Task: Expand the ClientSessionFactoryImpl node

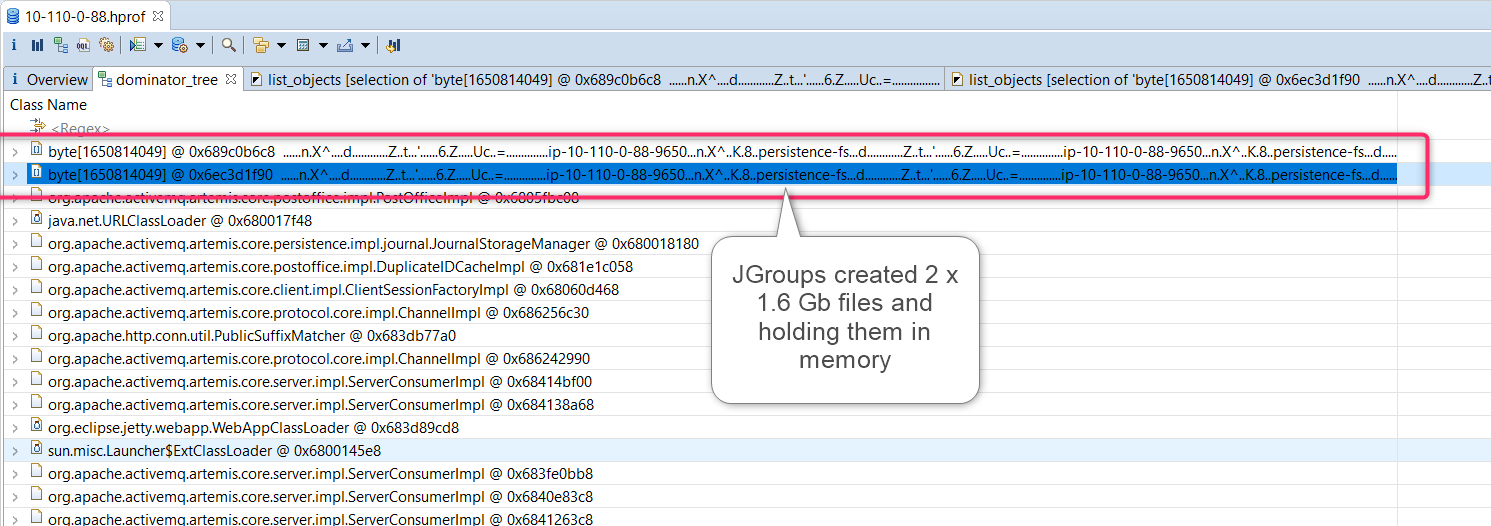Action: [x=14, y=290]
